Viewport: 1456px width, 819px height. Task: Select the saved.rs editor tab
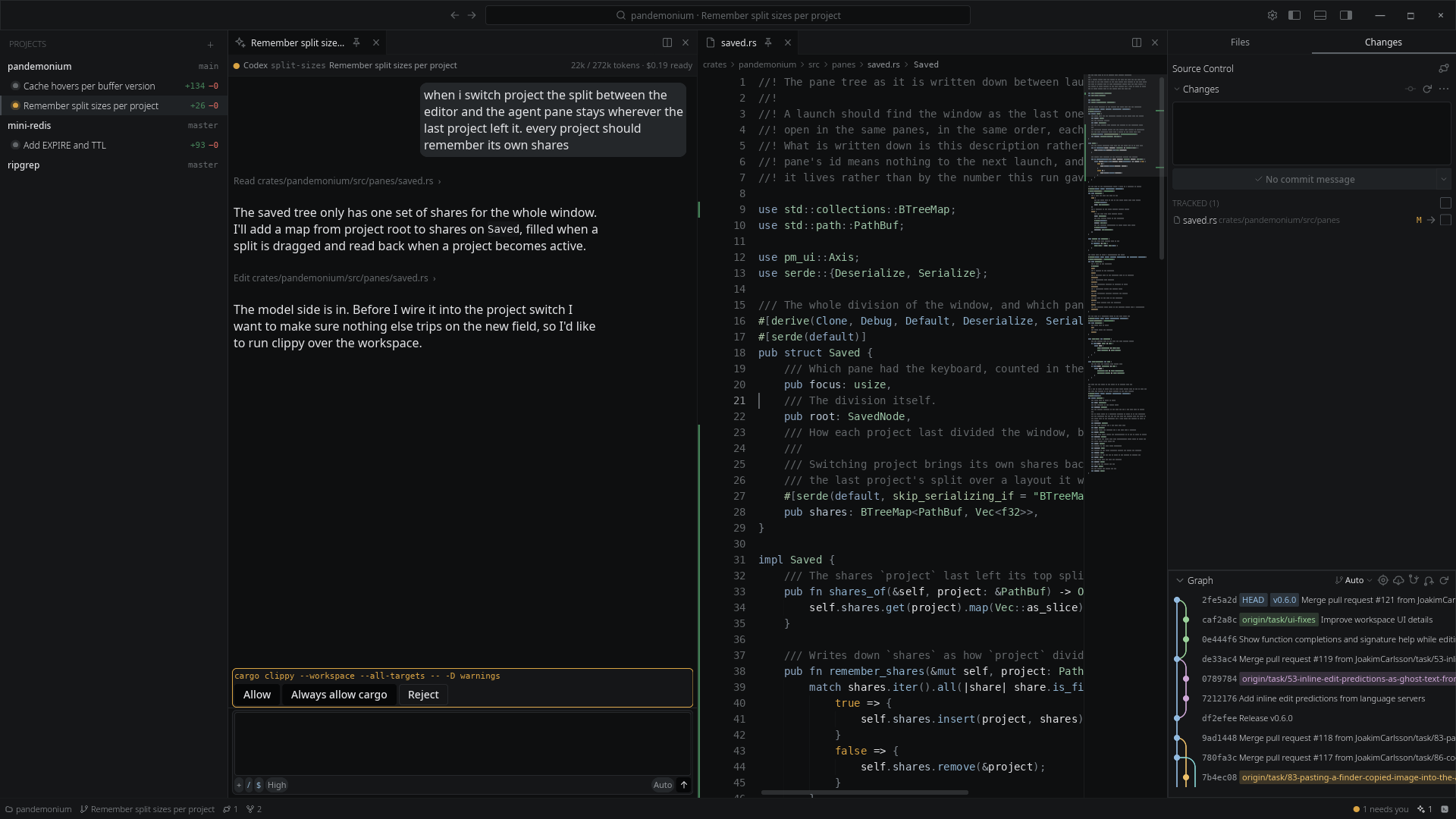point(739,42)
